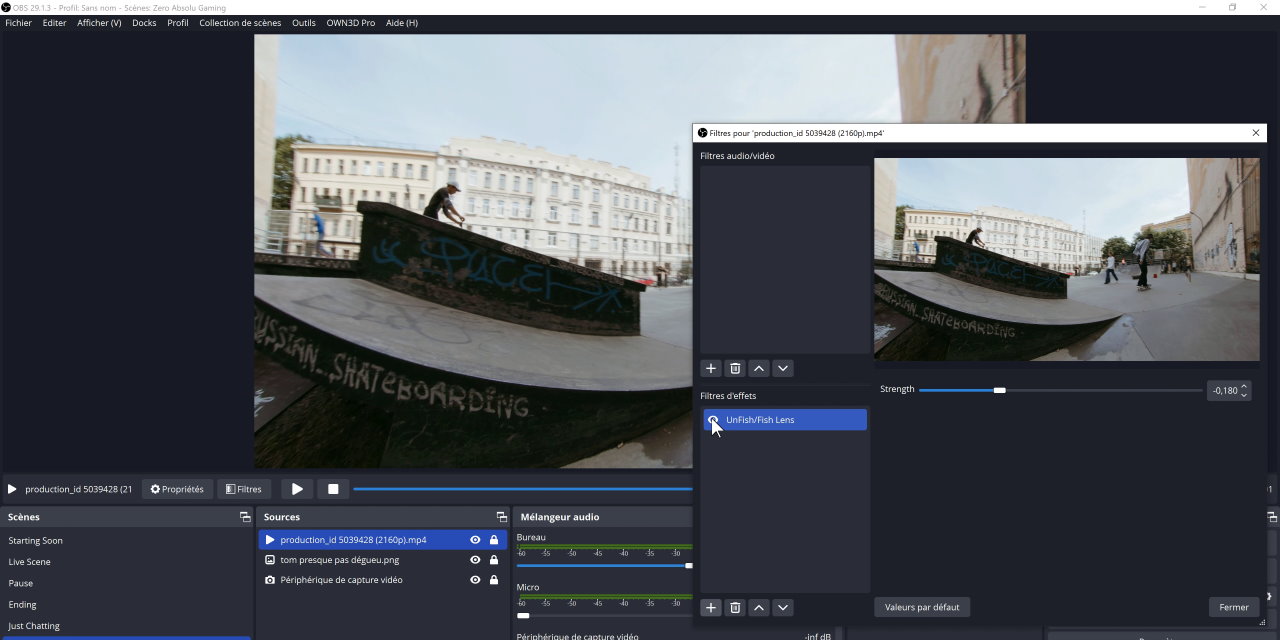Pop out the Scènes dock panel
1280x640 pixels.
[245, 517]
